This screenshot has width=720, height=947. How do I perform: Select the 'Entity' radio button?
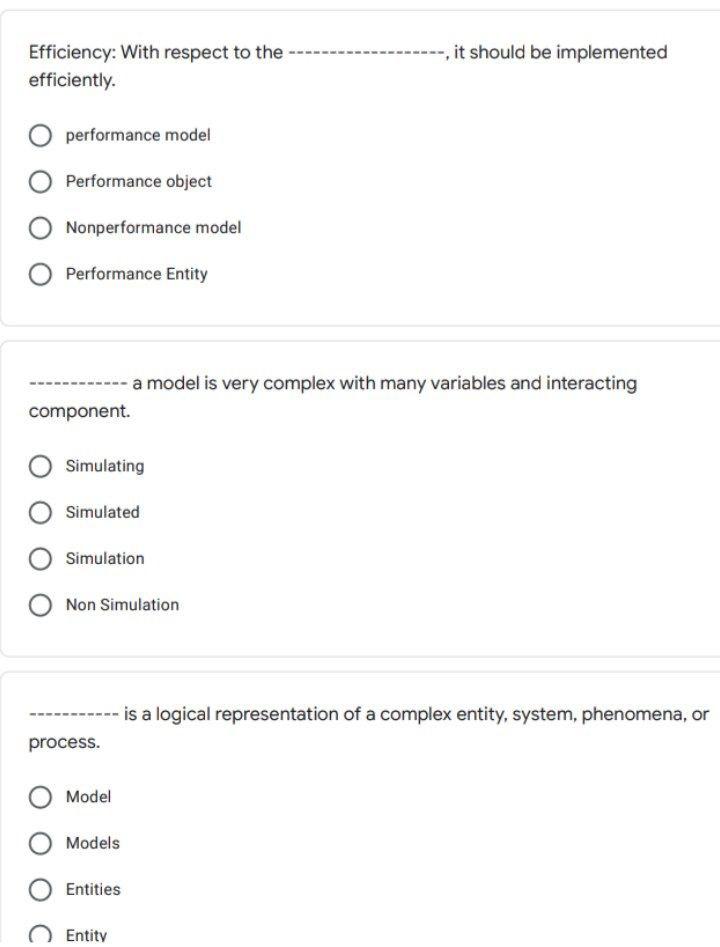(x=40, y=933)
